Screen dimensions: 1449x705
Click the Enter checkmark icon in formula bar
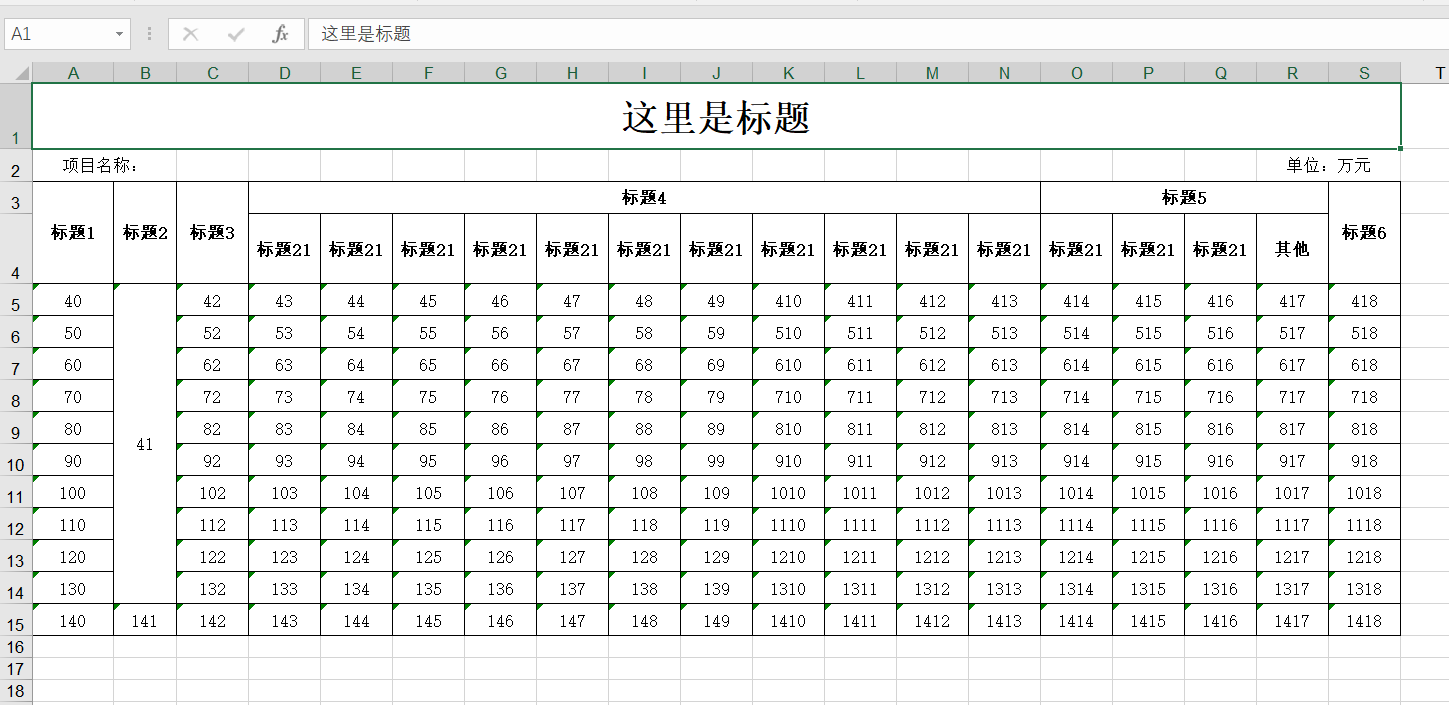(236, 34)
